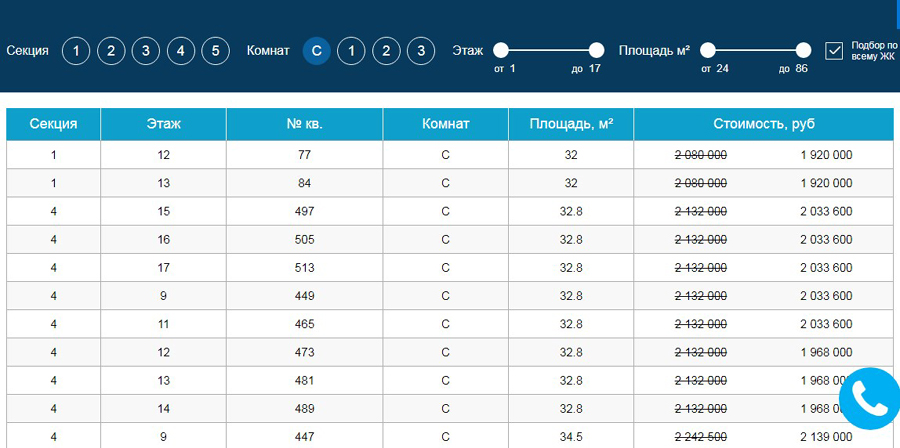
Task: Click old price 2 080 000 in apartment 77 row
Action: (701, 155)
